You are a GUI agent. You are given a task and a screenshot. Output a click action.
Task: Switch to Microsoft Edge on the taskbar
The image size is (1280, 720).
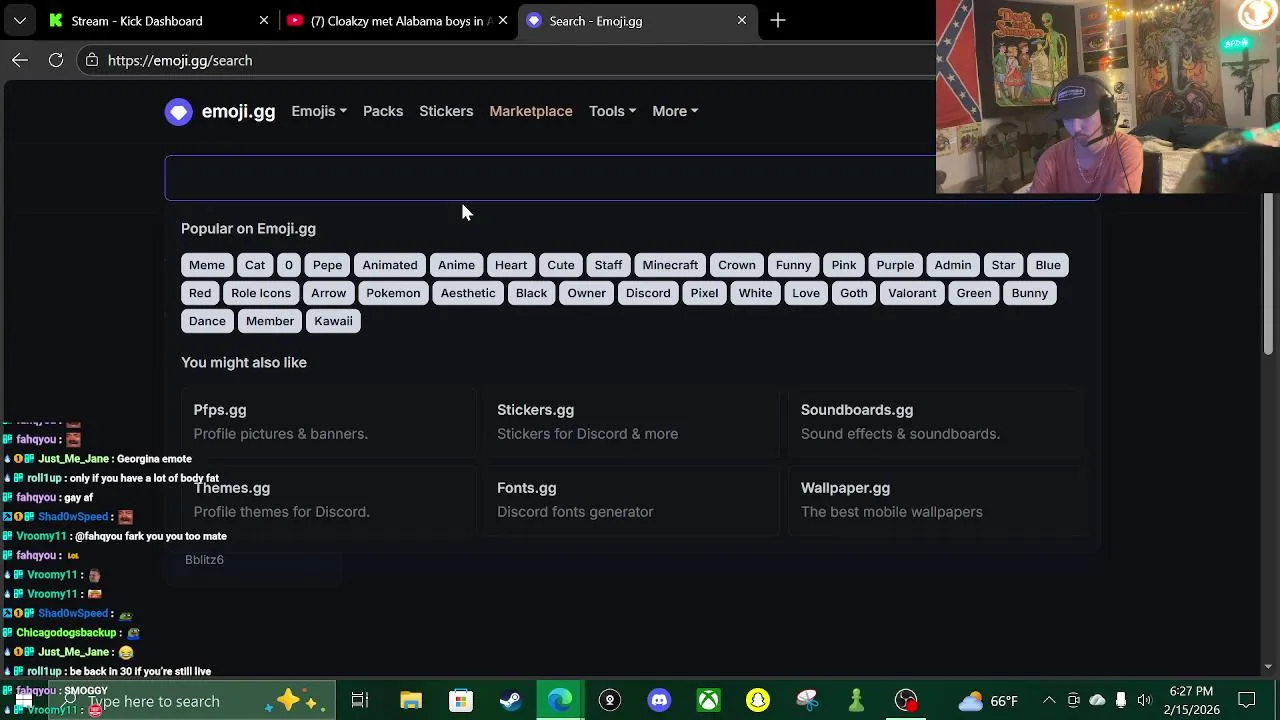(x=560, y=700)
